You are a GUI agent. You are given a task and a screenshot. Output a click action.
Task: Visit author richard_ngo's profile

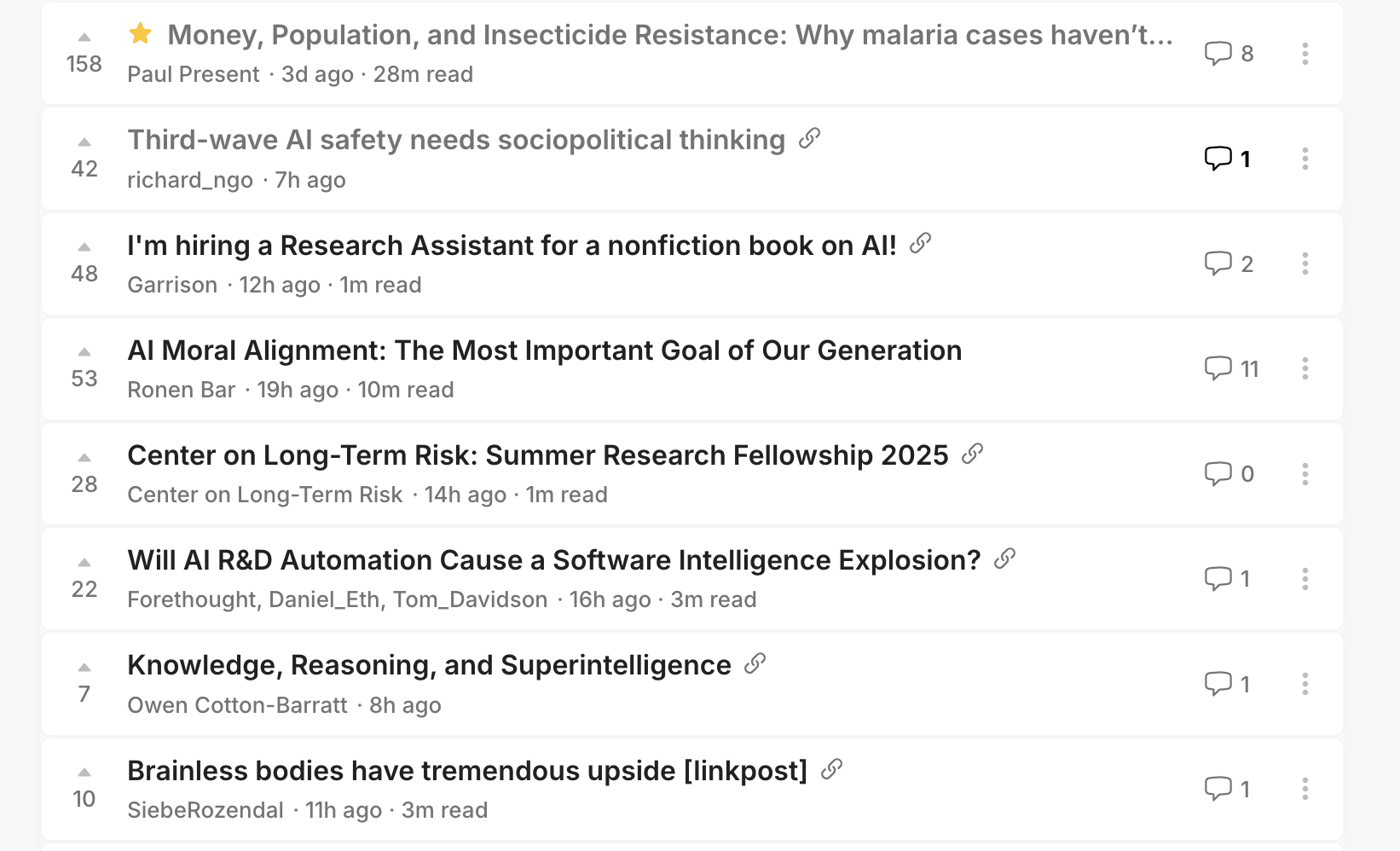point(190,180)
